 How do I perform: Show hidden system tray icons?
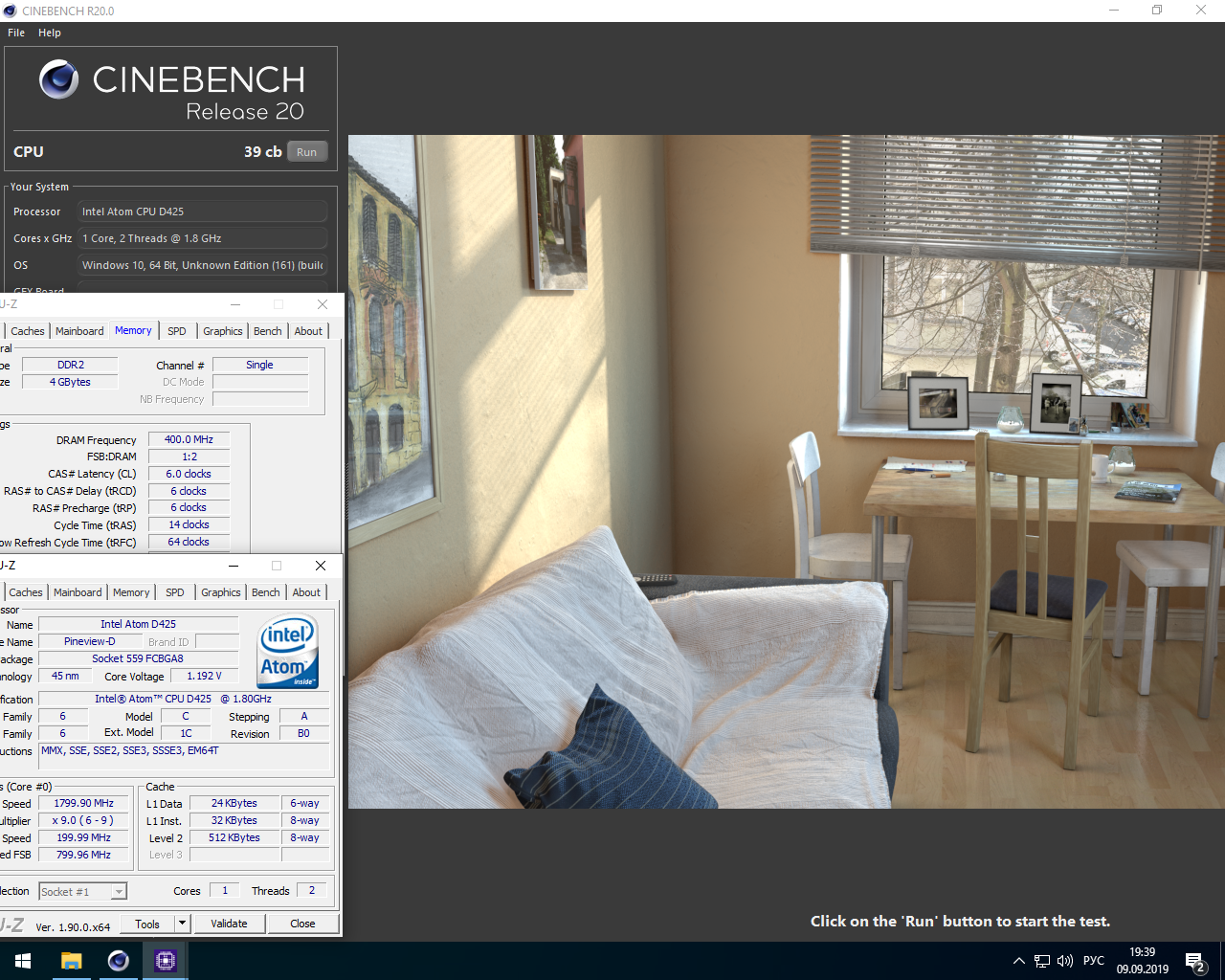tap(1019, 961)
